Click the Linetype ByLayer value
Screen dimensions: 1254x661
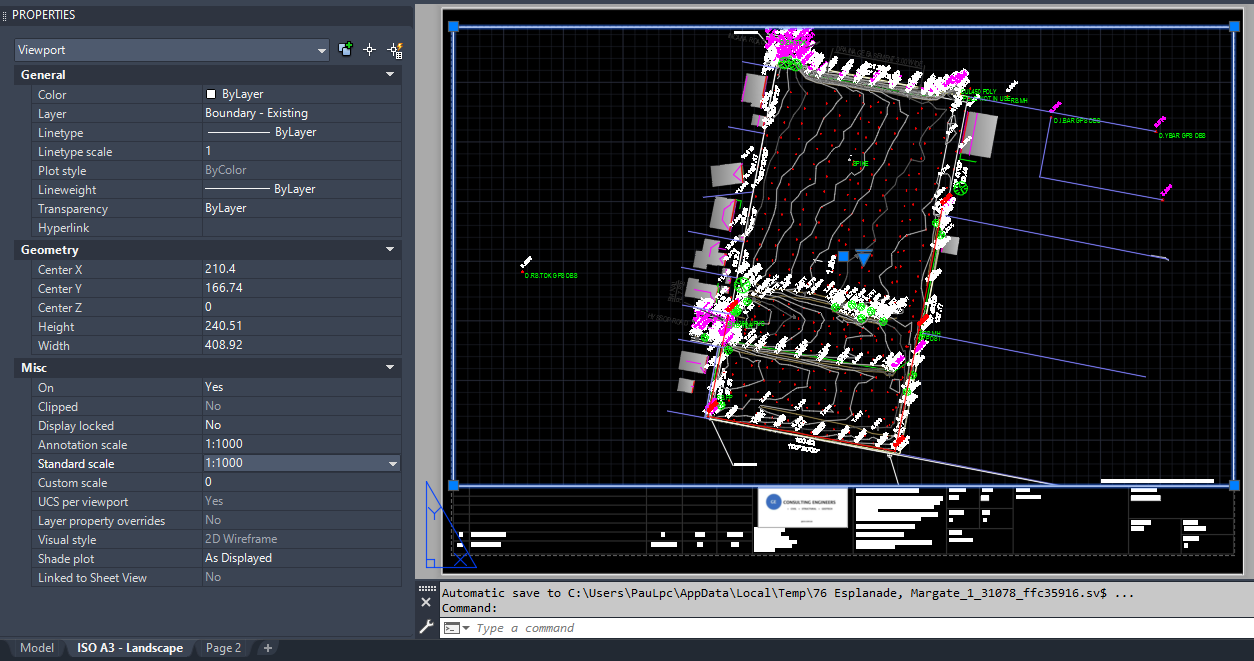tap(302, 132)
